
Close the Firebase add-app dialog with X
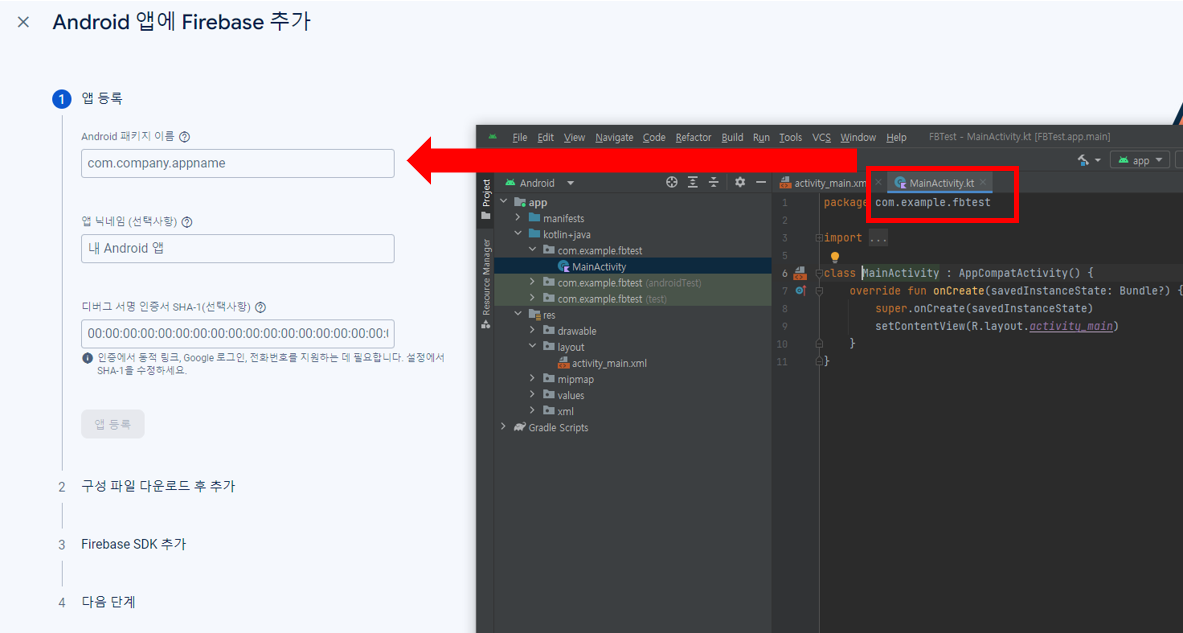coord(23,22)
